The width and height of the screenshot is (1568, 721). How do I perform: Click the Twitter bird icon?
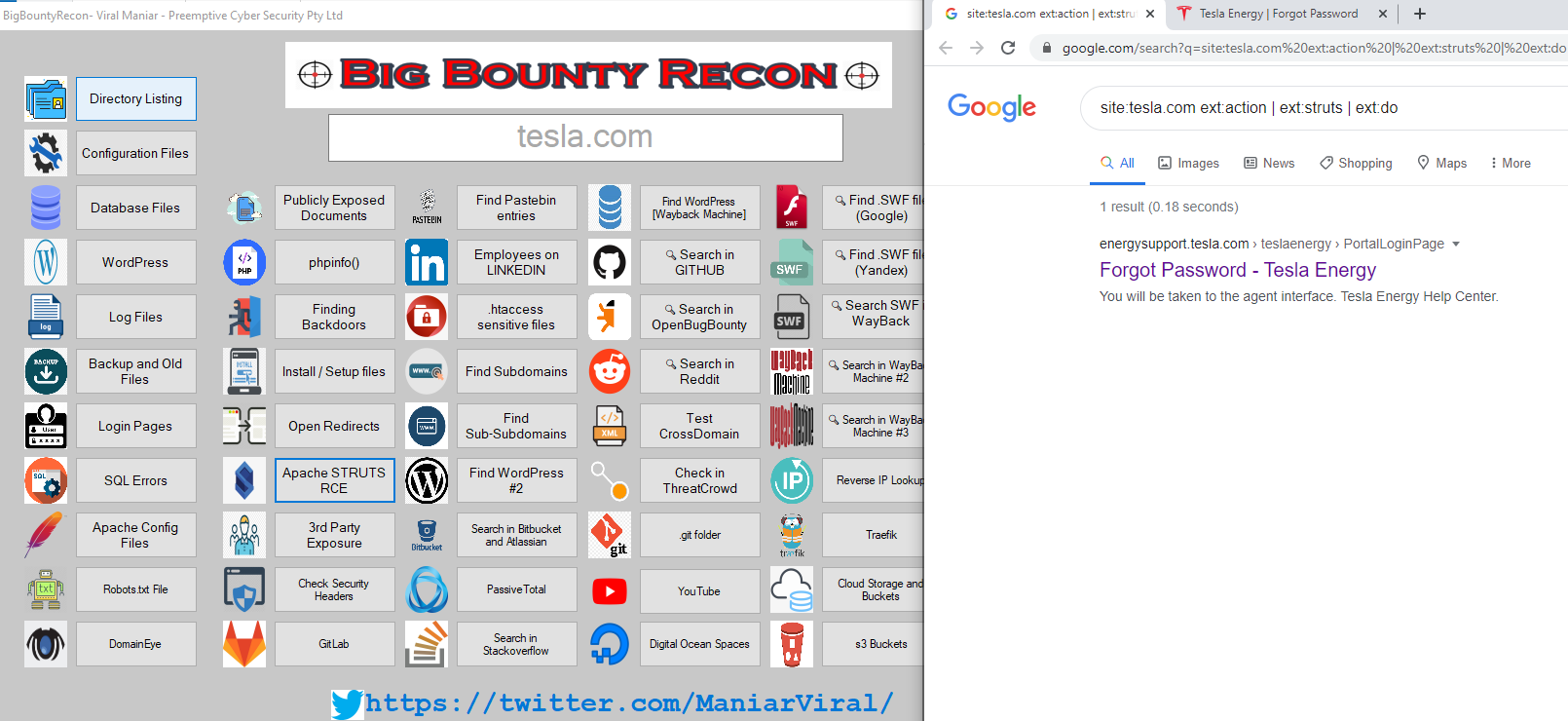pyautogui.click(x=348, y=703)
